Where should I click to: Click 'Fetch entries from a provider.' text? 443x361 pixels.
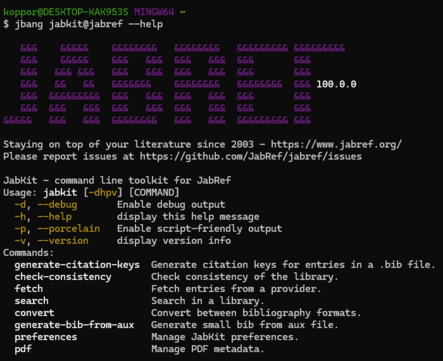[236, 289]
